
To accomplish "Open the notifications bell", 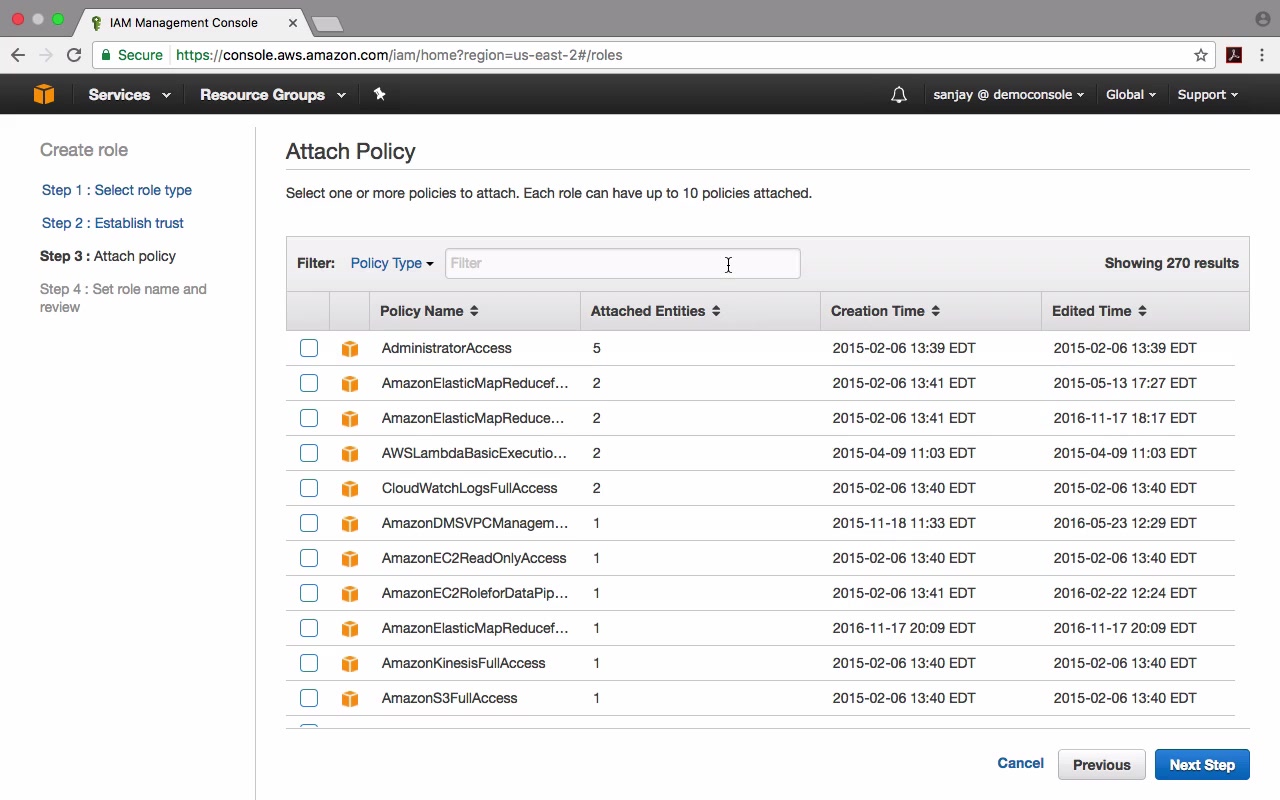I will point(899,95).
